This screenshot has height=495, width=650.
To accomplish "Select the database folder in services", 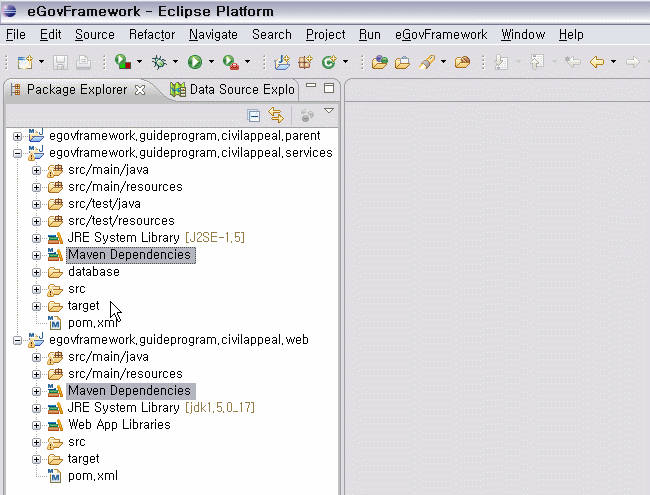I will [x=93, y=272].
